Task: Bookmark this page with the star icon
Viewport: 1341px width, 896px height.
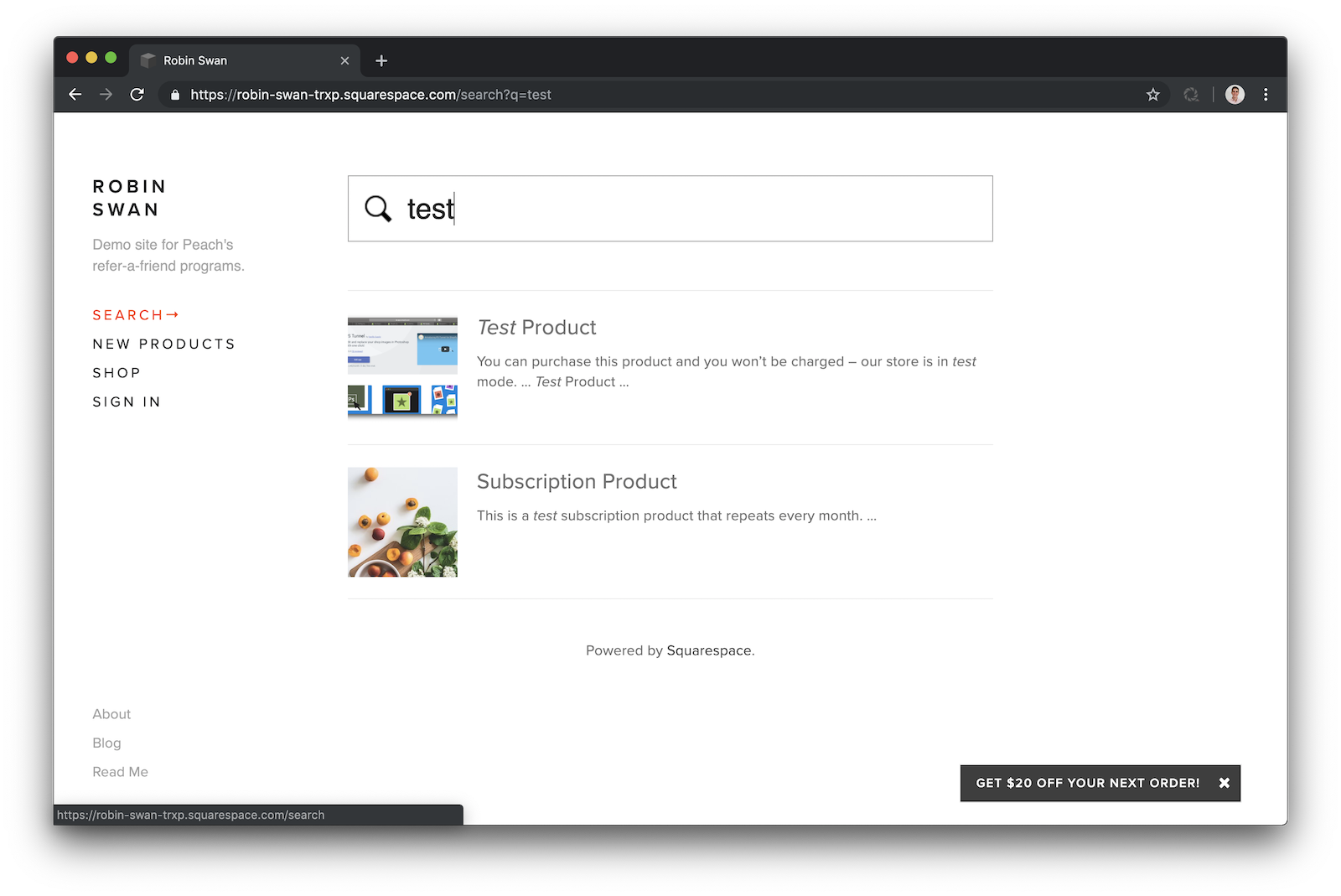Action: 1153,95
